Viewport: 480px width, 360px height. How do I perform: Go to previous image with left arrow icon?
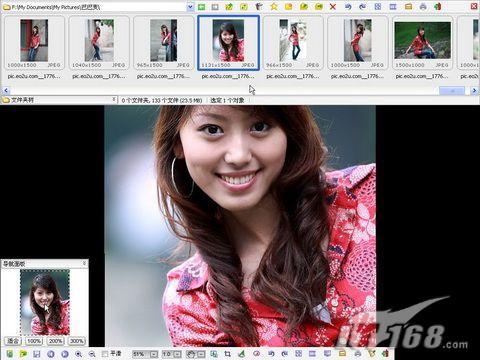pos(51,354)
